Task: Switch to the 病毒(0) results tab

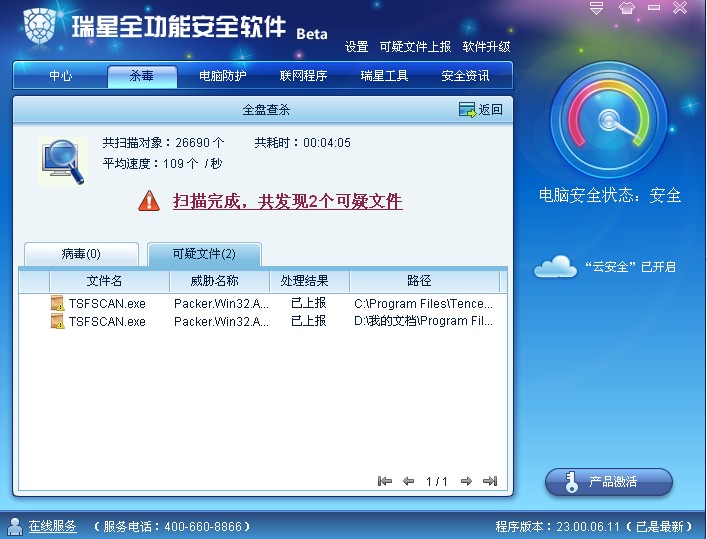Action: (81, 254)
